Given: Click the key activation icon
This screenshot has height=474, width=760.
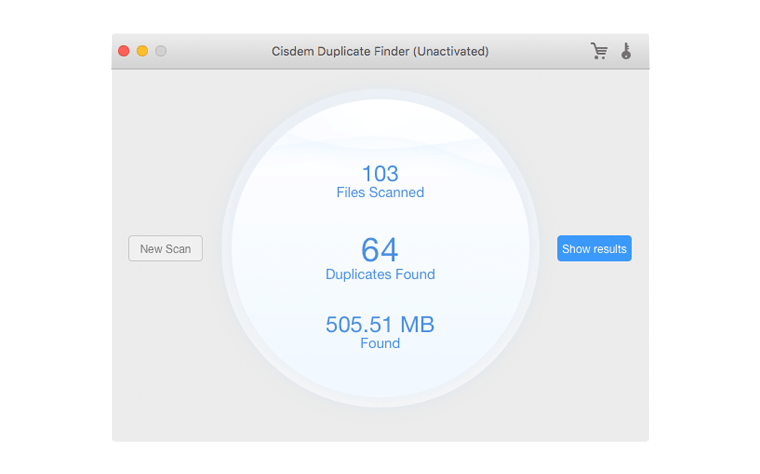Looking at the screenshot, I should (626, 51).
